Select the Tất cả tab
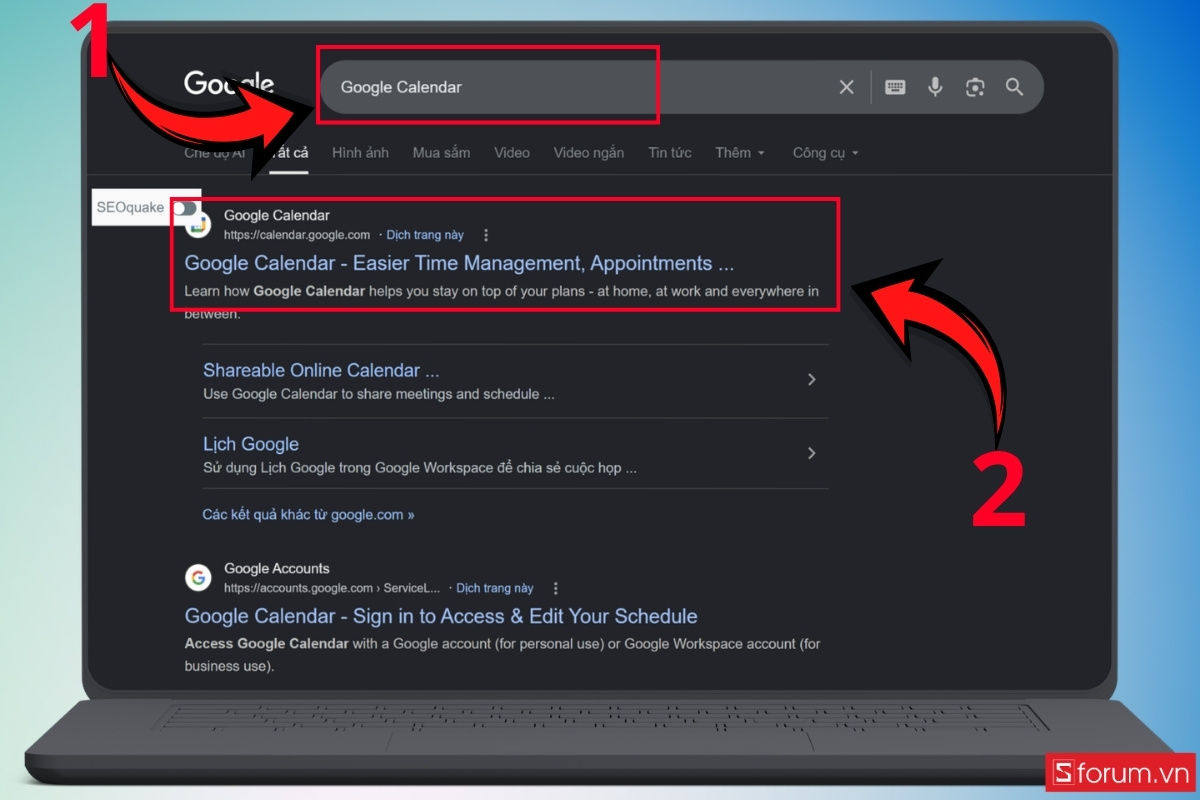Image resolution: width=1200 pixels, height=800 pixels. (x=287, y=153)
